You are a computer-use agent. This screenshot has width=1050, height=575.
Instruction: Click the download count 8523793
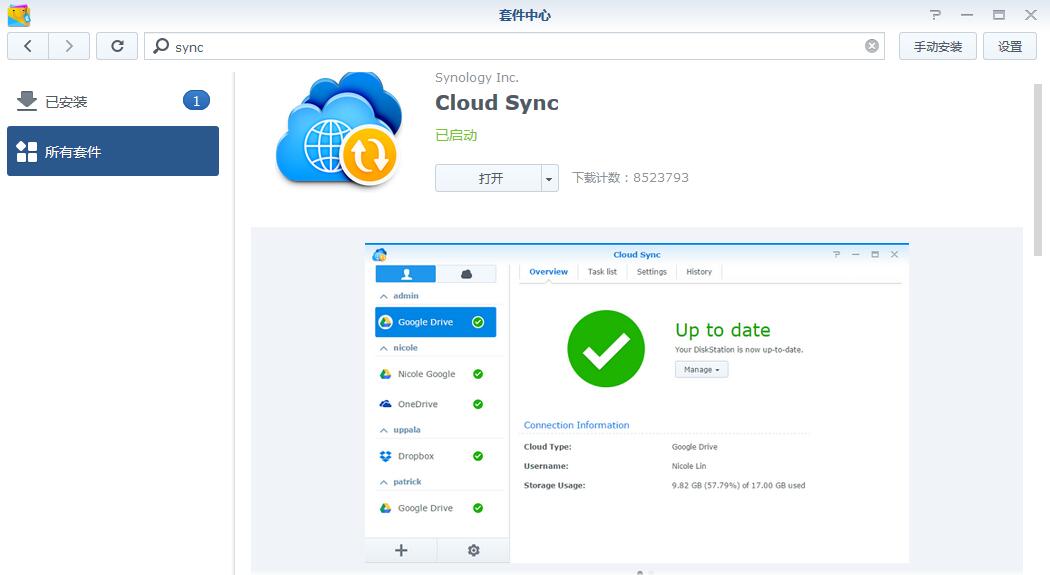click(x=660, y=177)
